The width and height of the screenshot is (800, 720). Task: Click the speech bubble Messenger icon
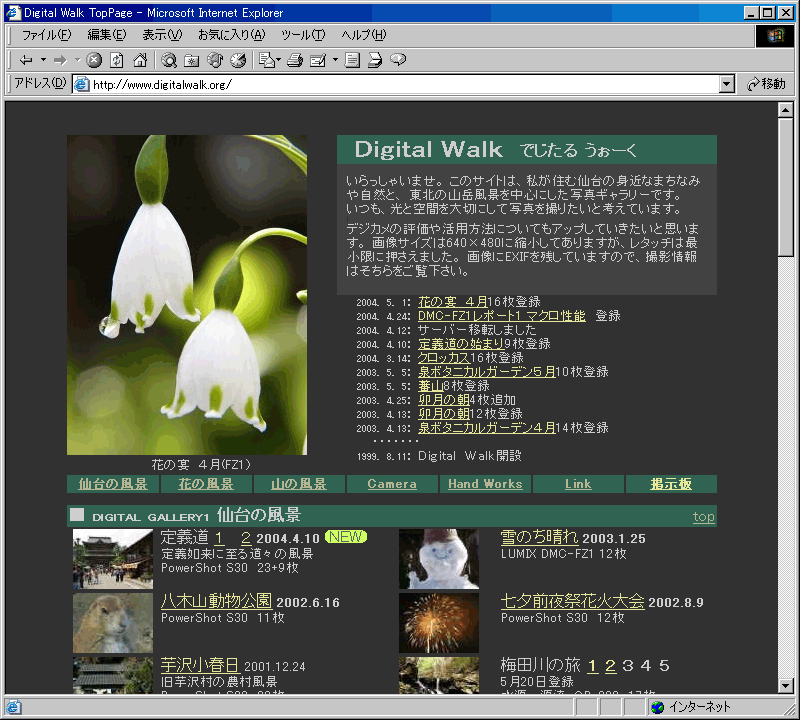398,60
